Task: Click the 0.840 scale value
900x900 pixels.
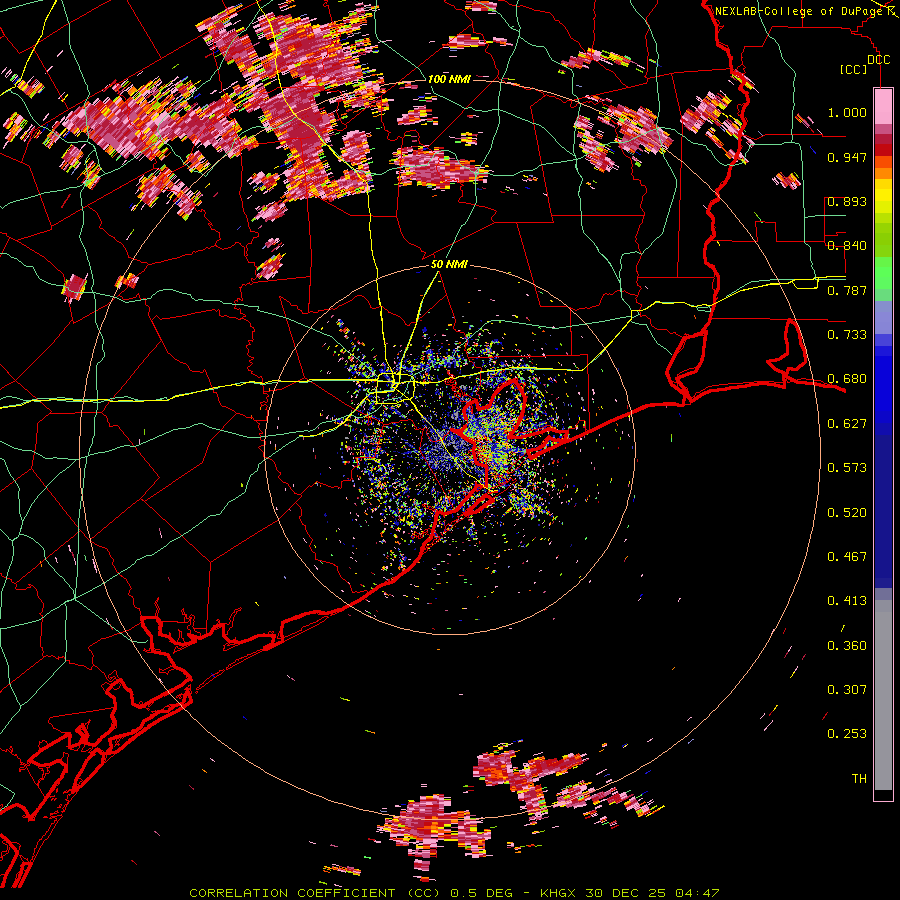Action: click(847, 246)
